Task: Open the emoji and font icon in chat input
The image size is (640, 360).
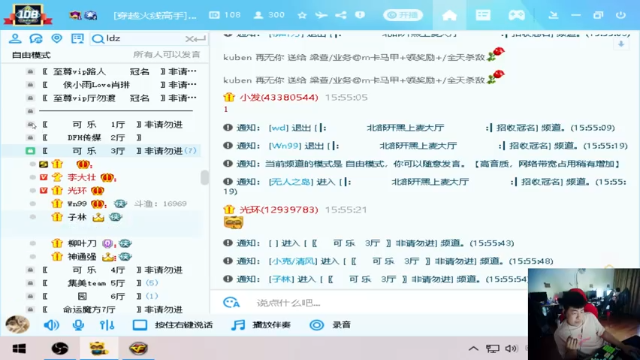Action: tap(231, 302)
